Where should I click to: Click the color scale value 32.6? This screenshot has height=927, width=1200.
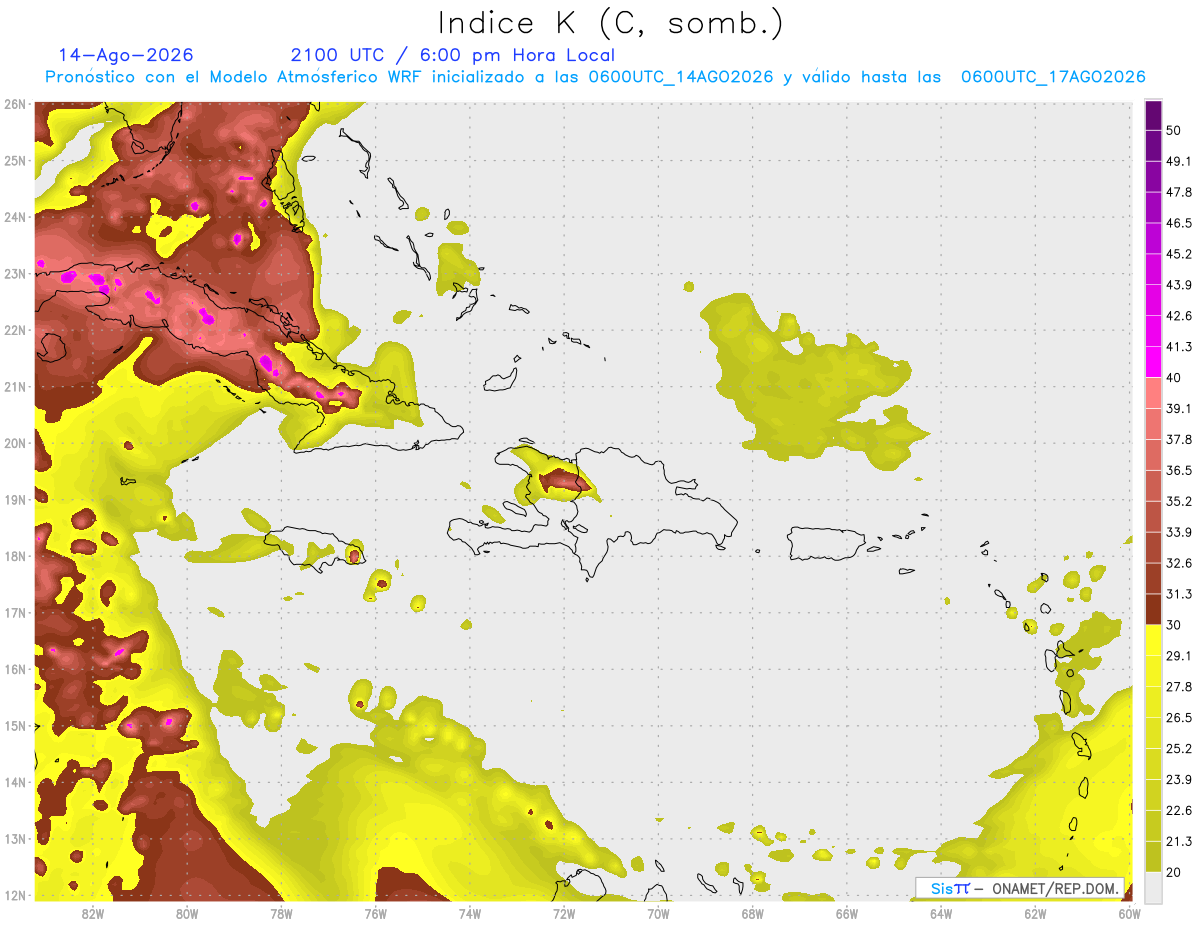tap(1179, 564)
